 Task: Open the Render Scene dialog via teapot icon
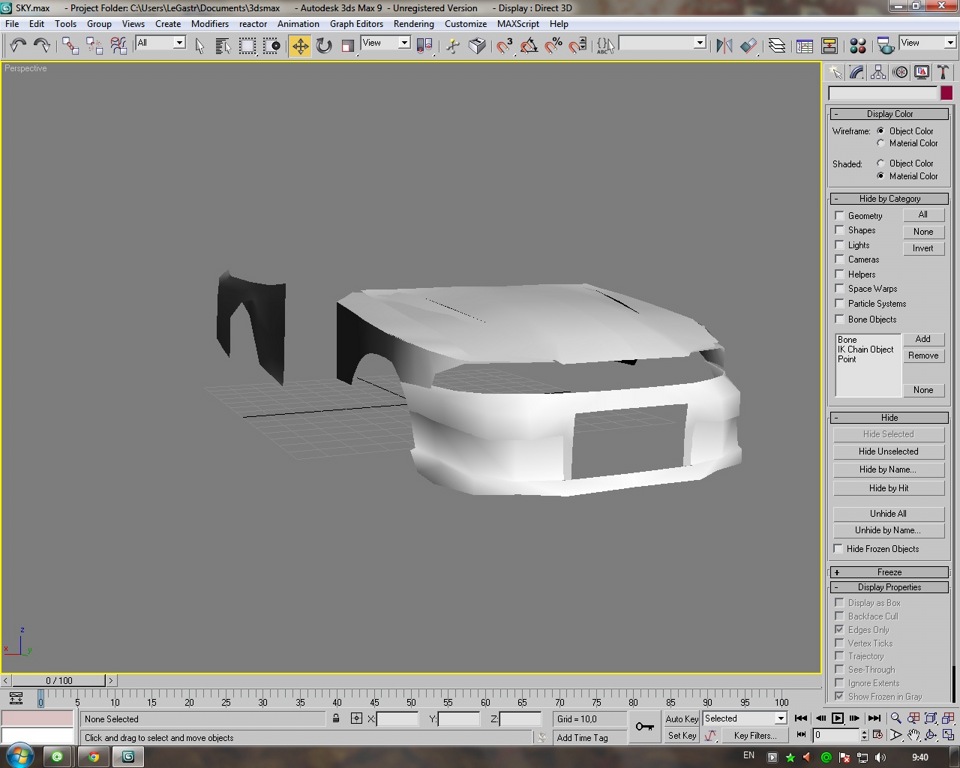point(884,45)
